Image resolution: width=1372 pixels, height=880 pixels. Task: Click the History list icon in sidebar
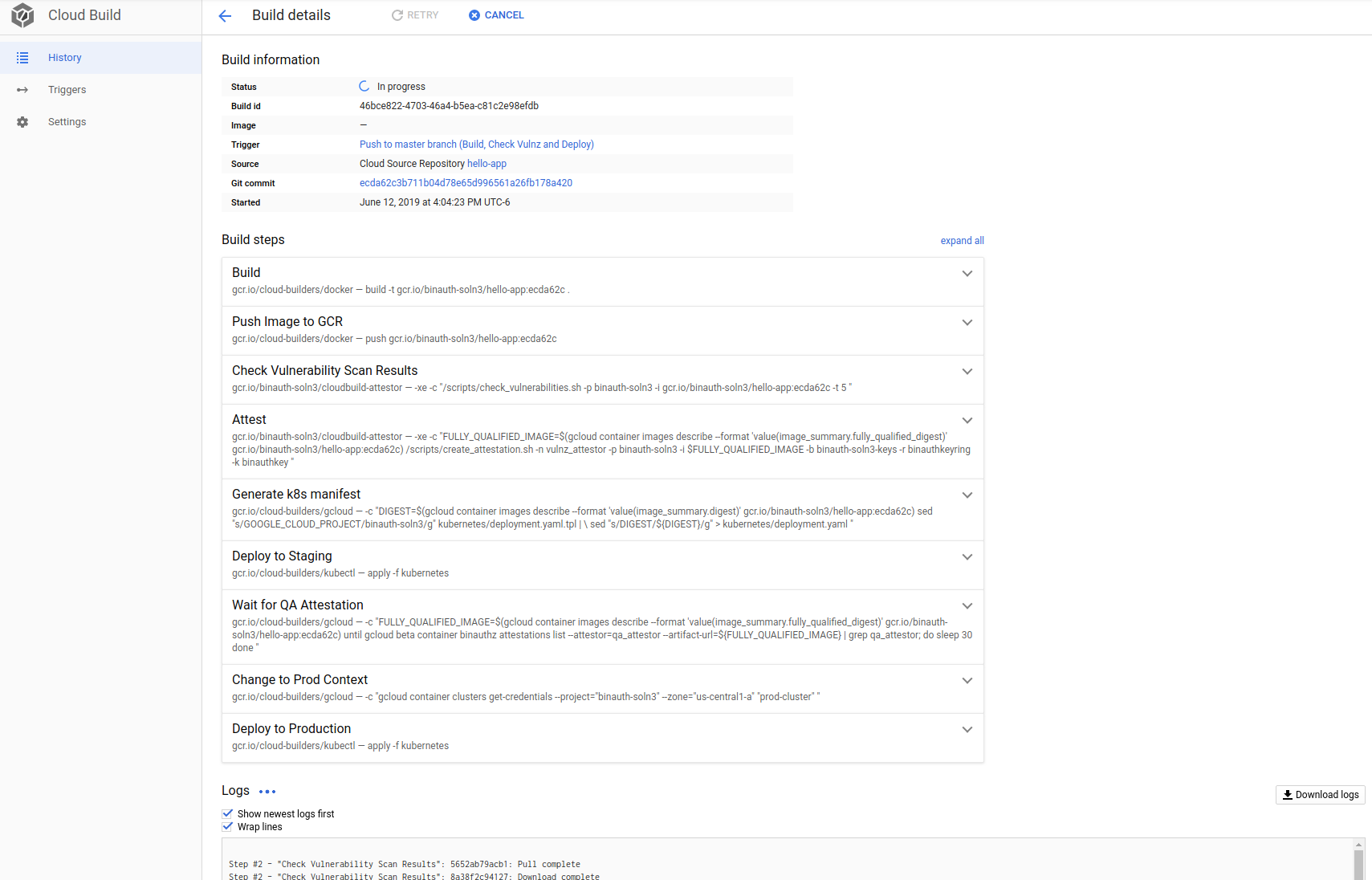click(x=22, y=58)
